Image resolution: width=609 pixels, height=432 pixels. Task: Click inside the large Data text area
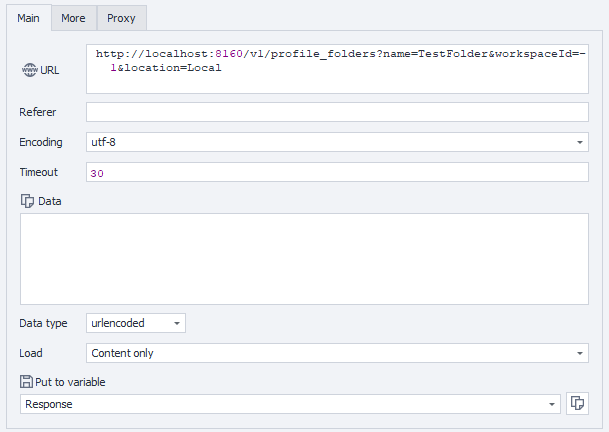tap(304, 258)
